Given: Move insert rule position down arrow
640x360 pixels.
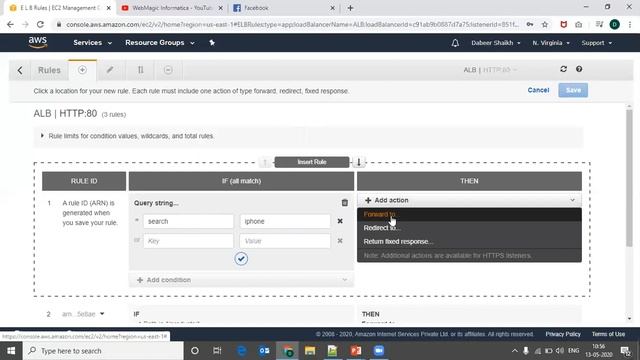Looking at the screenshot, I should [359, 162].
